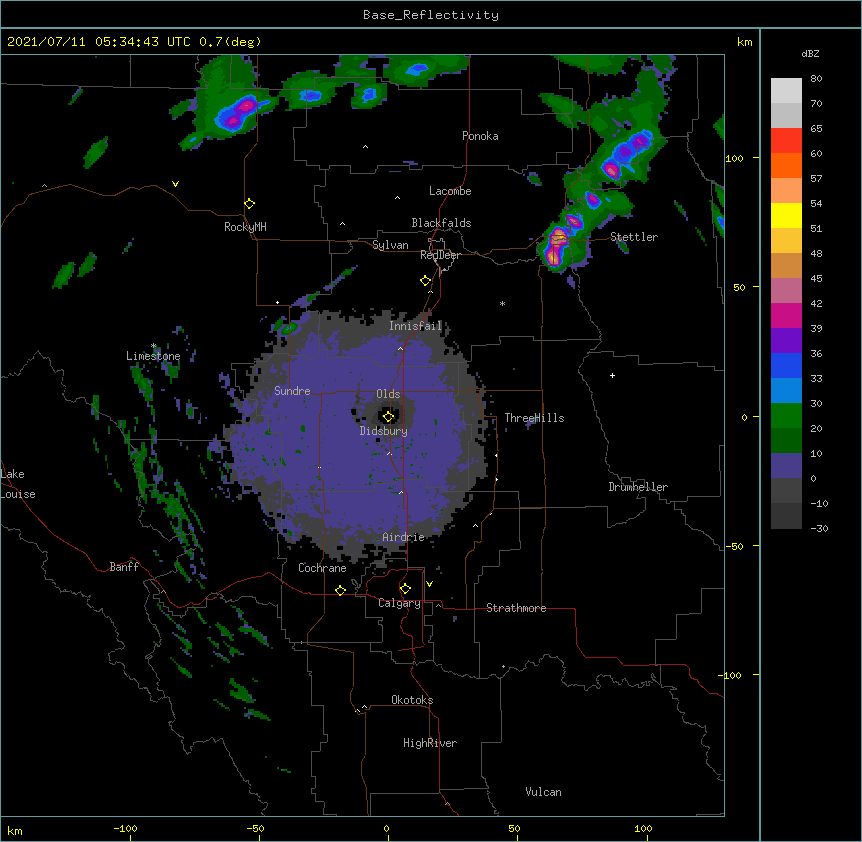Viewport: 862px width, 842px height.
Task: Select the yellow diamond marker south of RedDeer
Action: pos(426,281)
